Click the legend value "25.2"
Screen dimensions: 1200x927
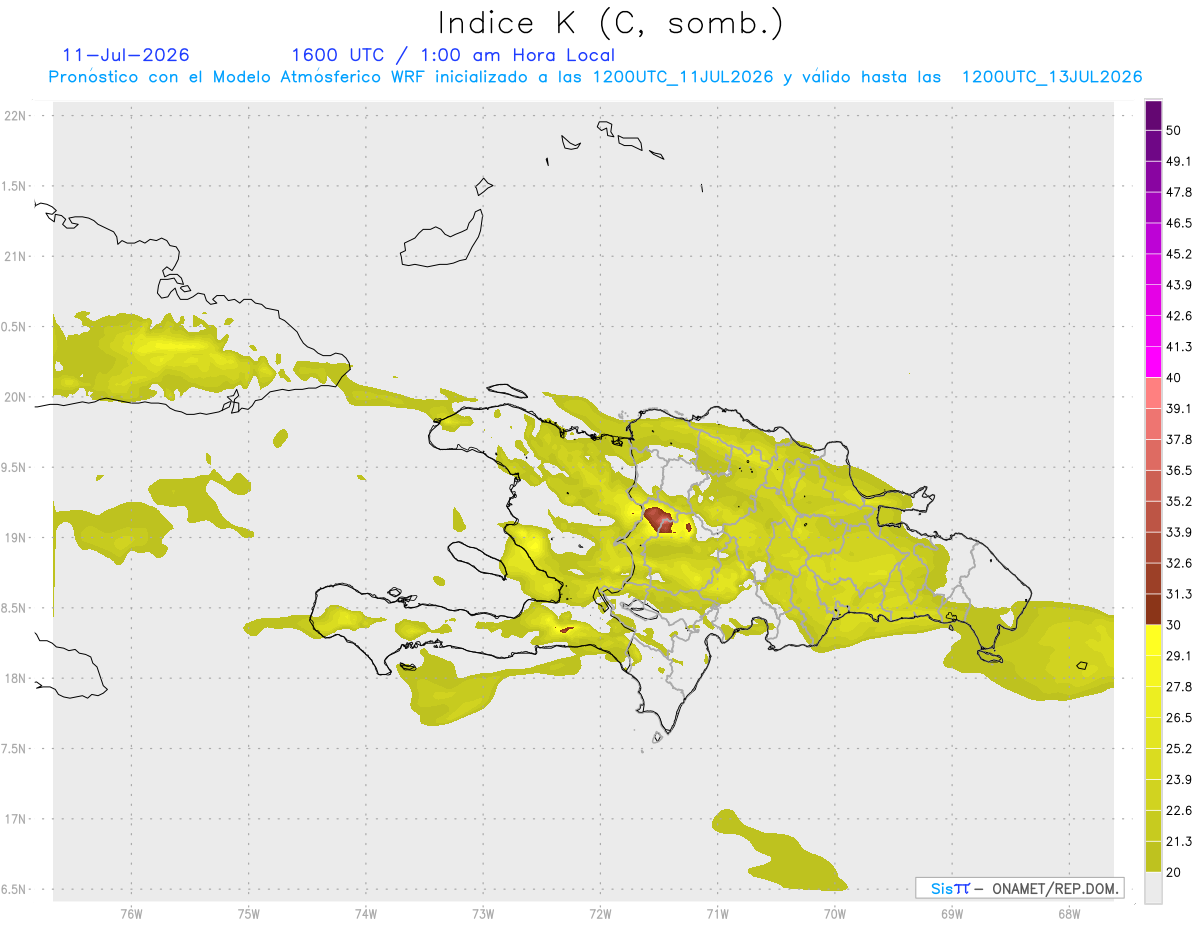click(x=1179, y=749)
